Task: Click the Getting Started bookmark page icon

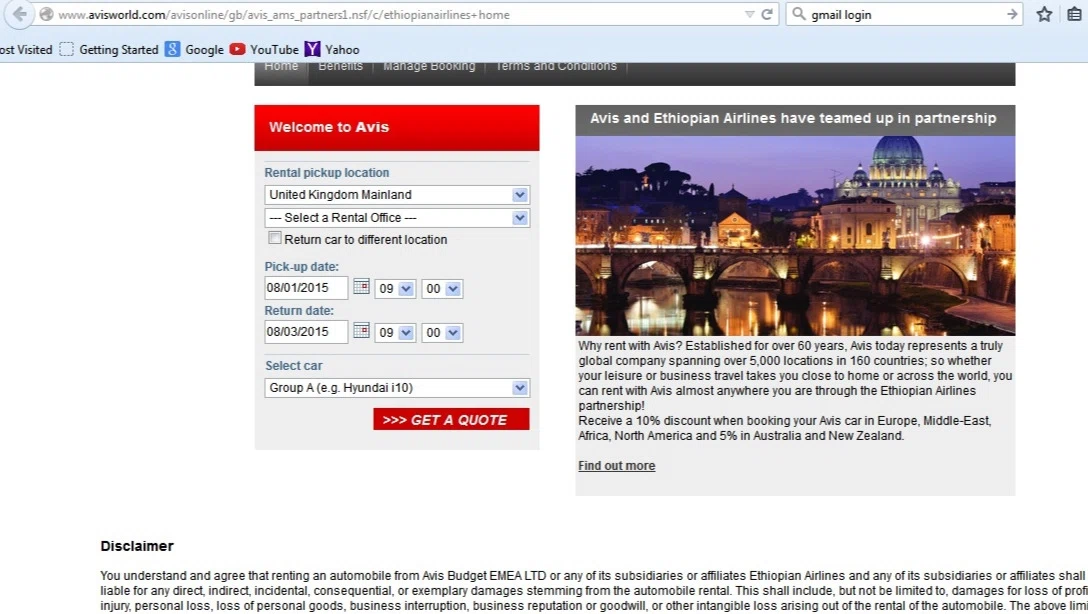Action: [67, 49]
